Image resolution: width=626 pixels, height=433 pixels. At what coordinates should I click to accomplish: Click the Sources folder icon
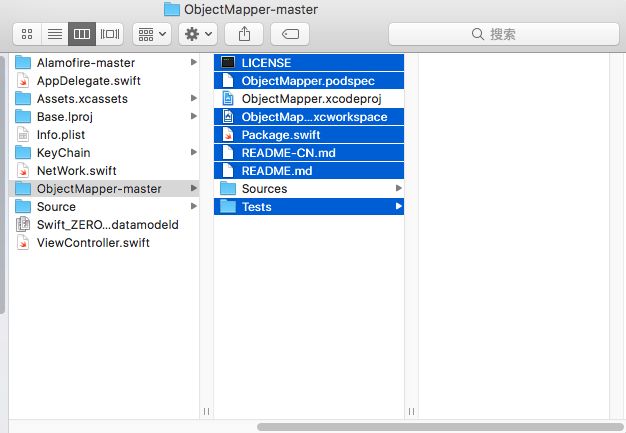(x=228, y=188)
